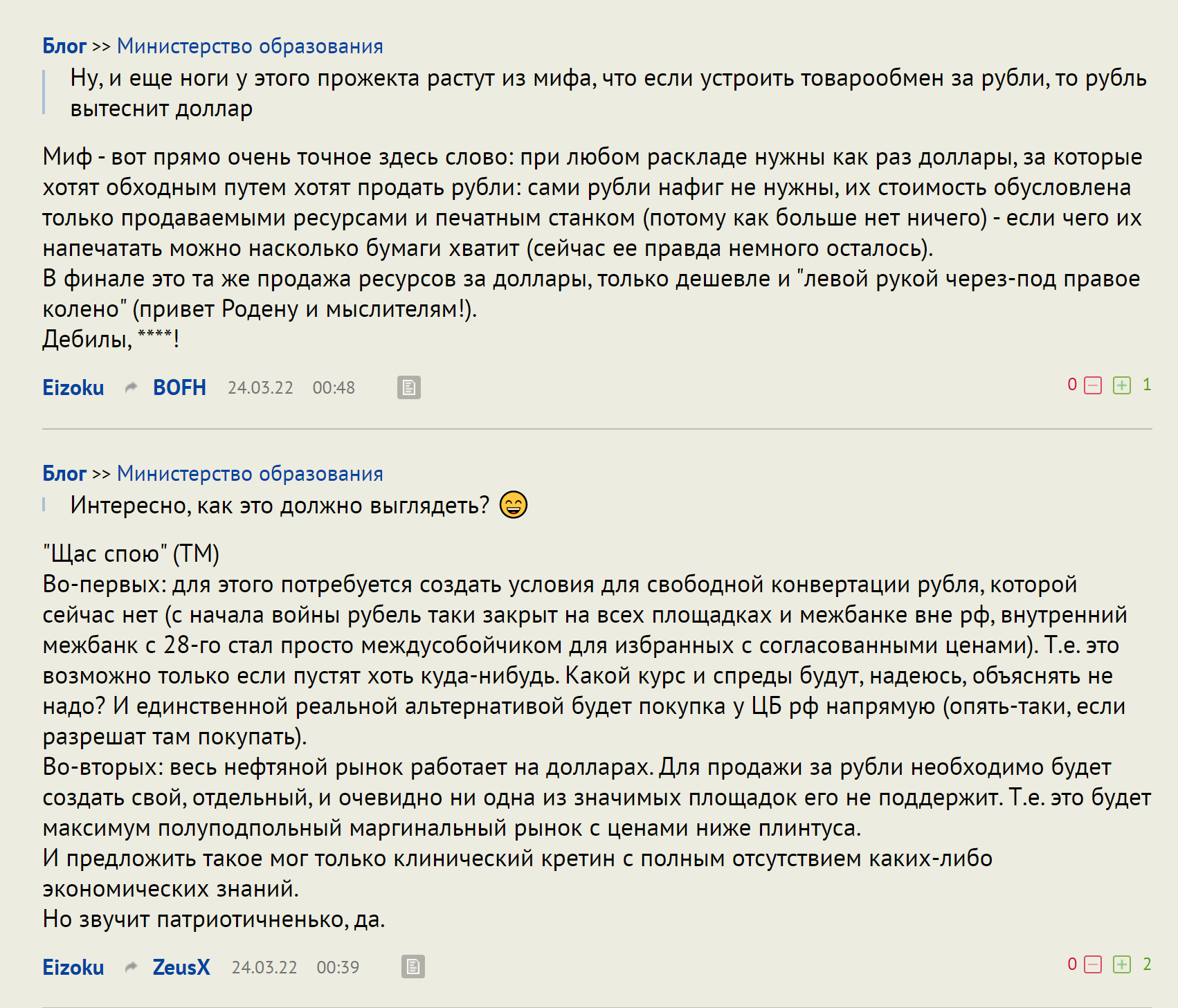Open Министерство образования link in the second comment
The width and height of the screenshot is (1178, 1008).
(250, 474)
